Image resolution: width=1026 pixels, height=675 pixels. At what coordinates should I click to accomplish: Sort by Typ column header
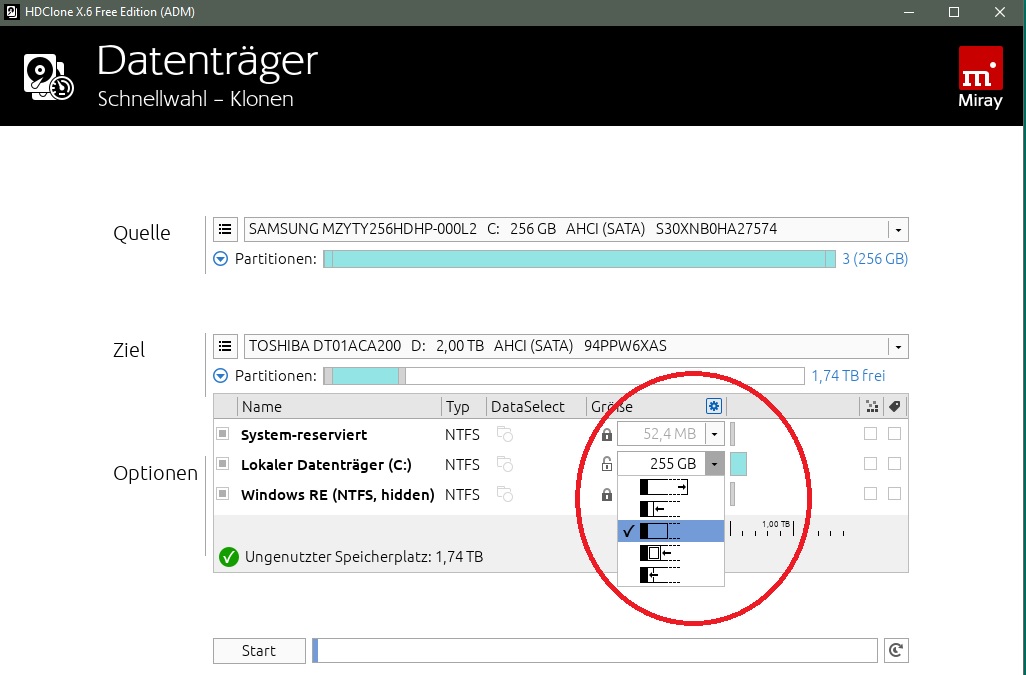coord(464,407)
